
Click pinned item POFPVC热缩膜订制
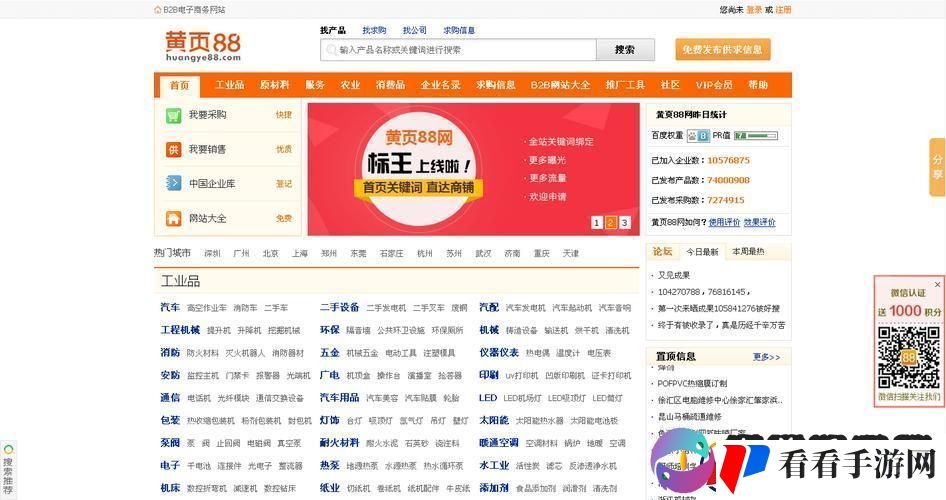692,383
